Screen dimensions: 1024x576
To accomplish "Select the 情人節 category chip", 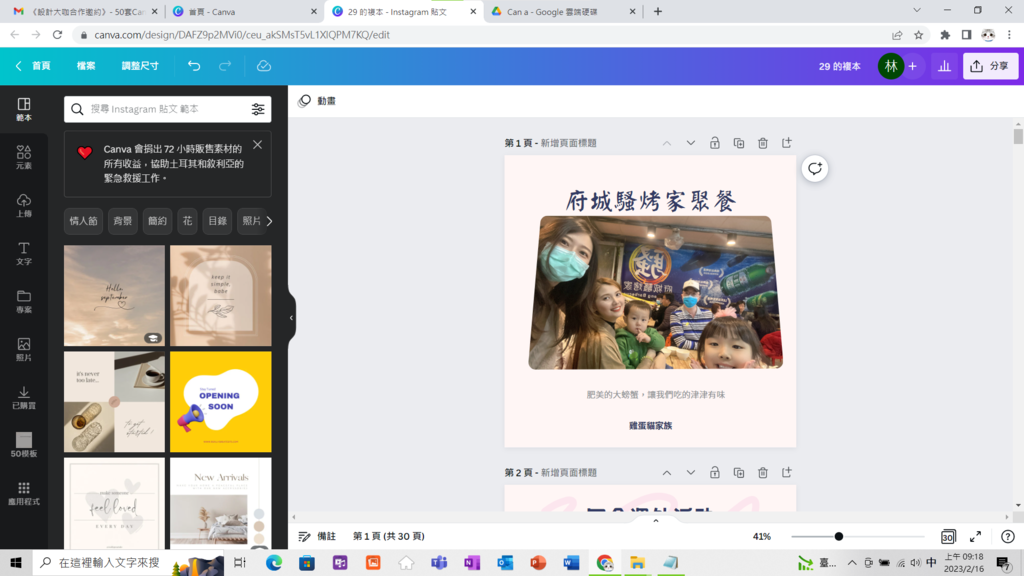I will [x=84, y=221].
